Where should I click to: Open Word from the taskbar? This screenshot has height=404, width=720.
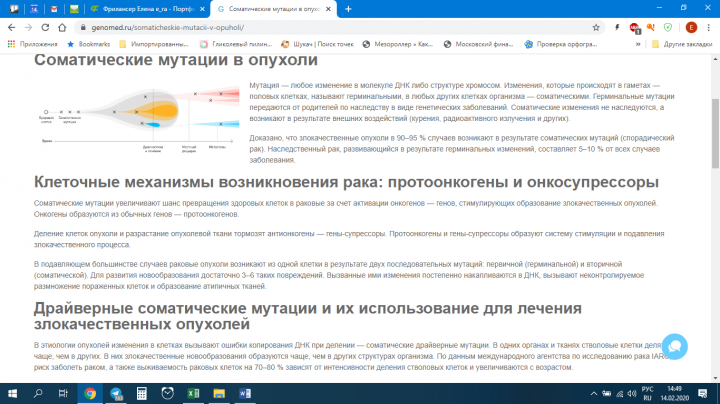point(245,393)
